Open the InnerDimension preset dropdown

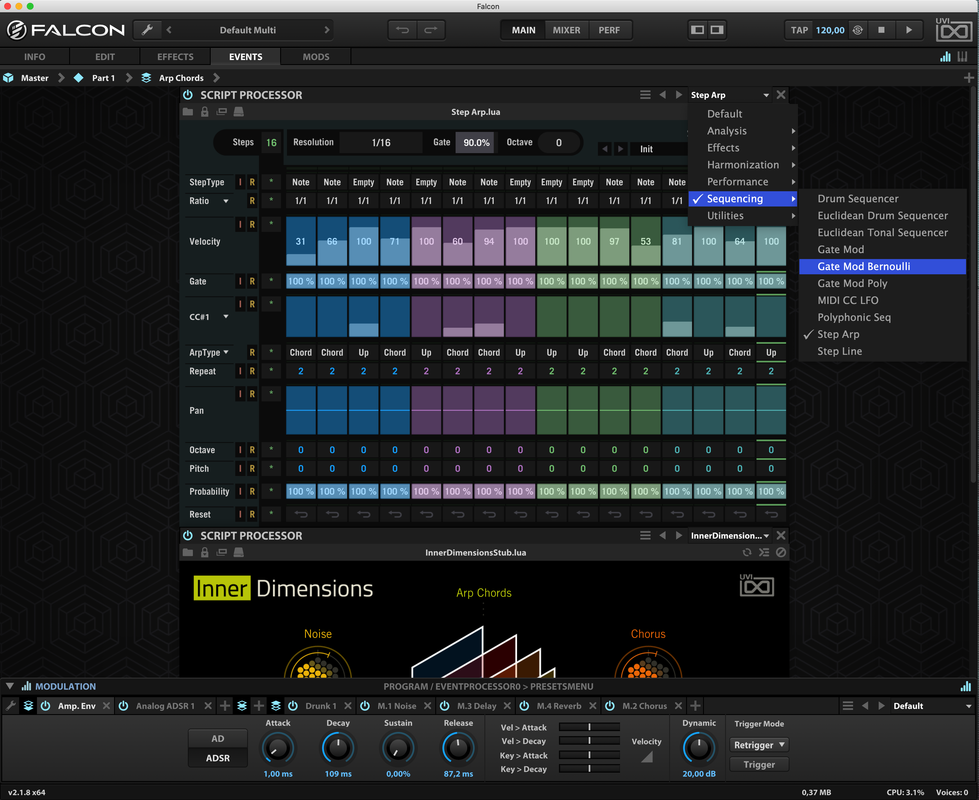click(x=729, y=535)
